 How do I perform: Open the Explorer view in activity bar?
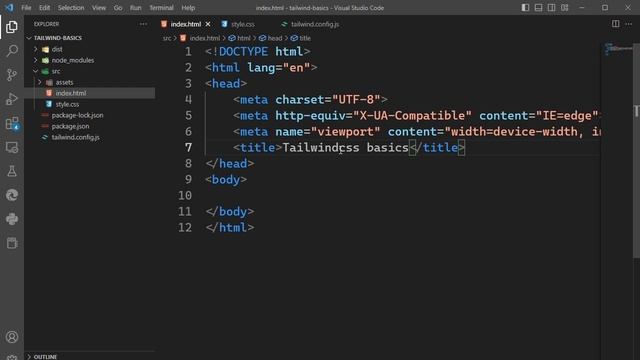pyautogui.click(x=12, y=27)
